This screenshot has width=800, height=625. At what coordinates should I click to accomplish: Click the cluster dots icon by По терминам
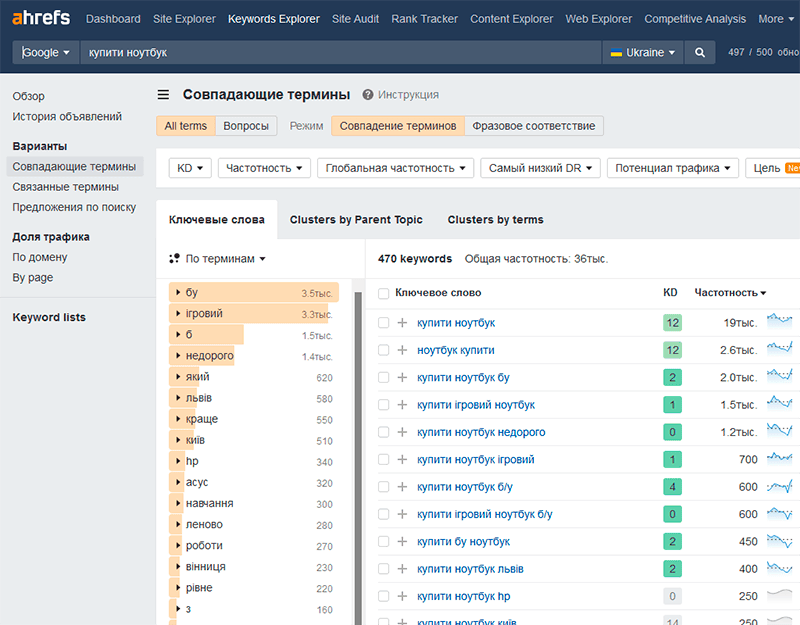point(174,259)
